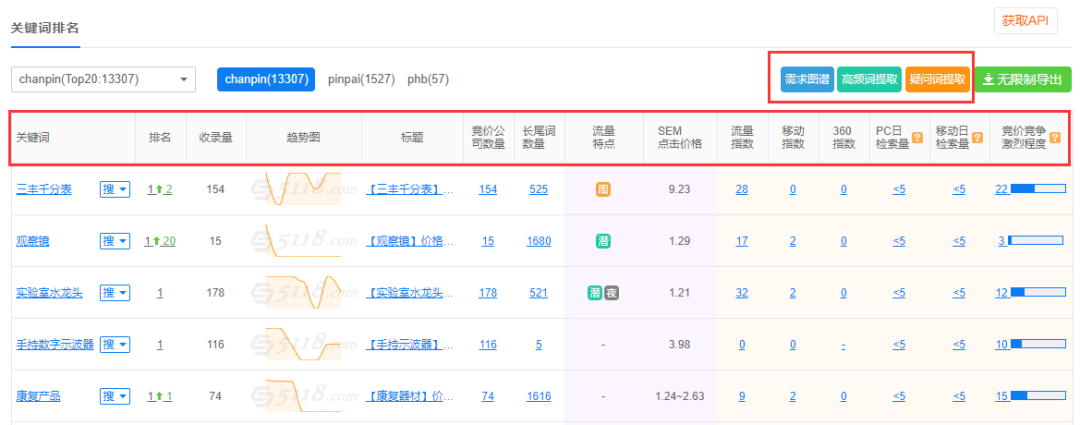The image size is (1080, 425).
Task: Open title link 【手持示波器】…
Action: pyautogui.click(x=410, y=344)
